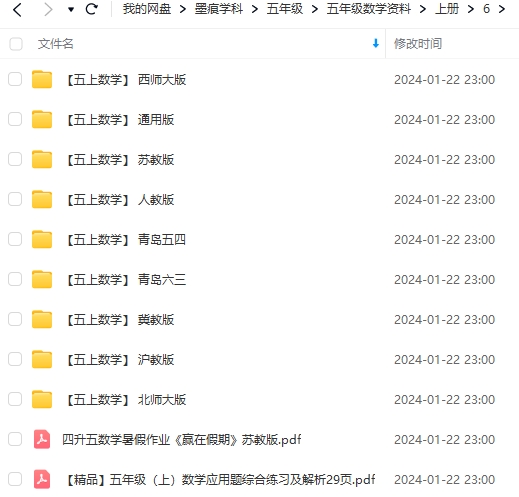Open the navigation history dropdown triangle
This screenshot has width=519, height=497.
[71, 10]
